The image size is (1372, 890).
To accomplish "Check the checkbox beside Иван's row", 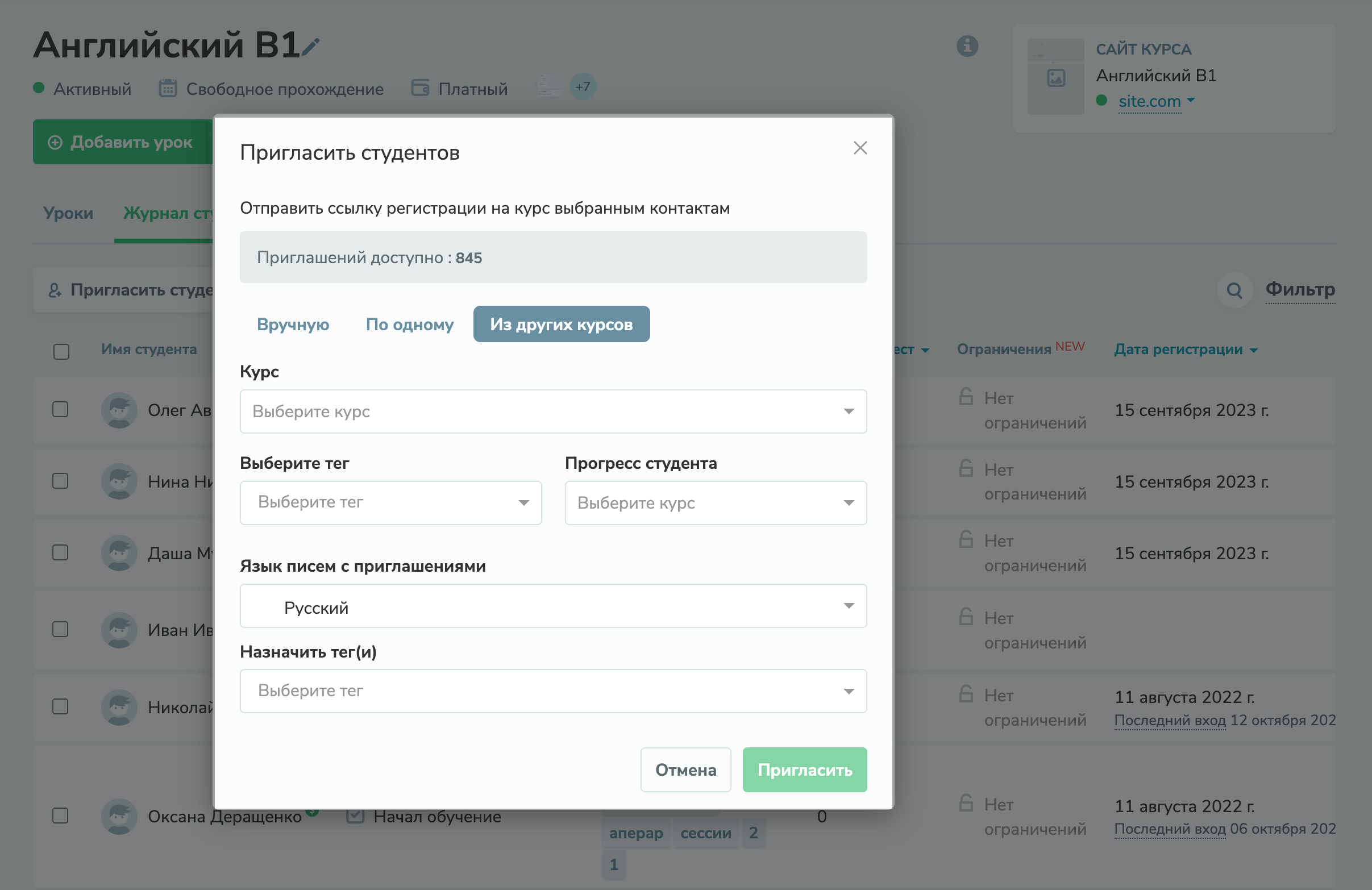I will pyautogui.click(x=60, y=630).
